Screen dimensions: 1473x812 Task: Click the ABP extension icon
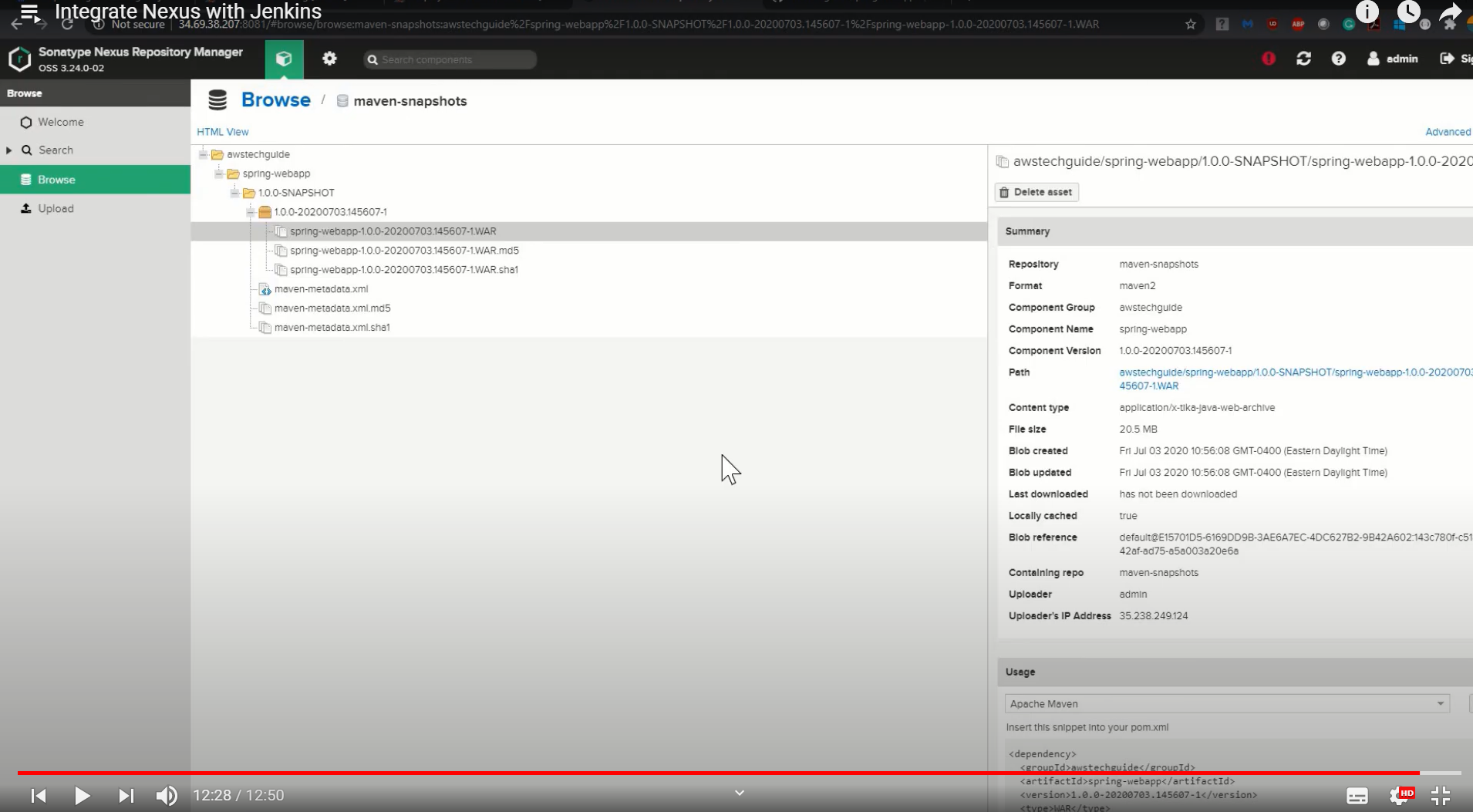tap(1298, 25)
